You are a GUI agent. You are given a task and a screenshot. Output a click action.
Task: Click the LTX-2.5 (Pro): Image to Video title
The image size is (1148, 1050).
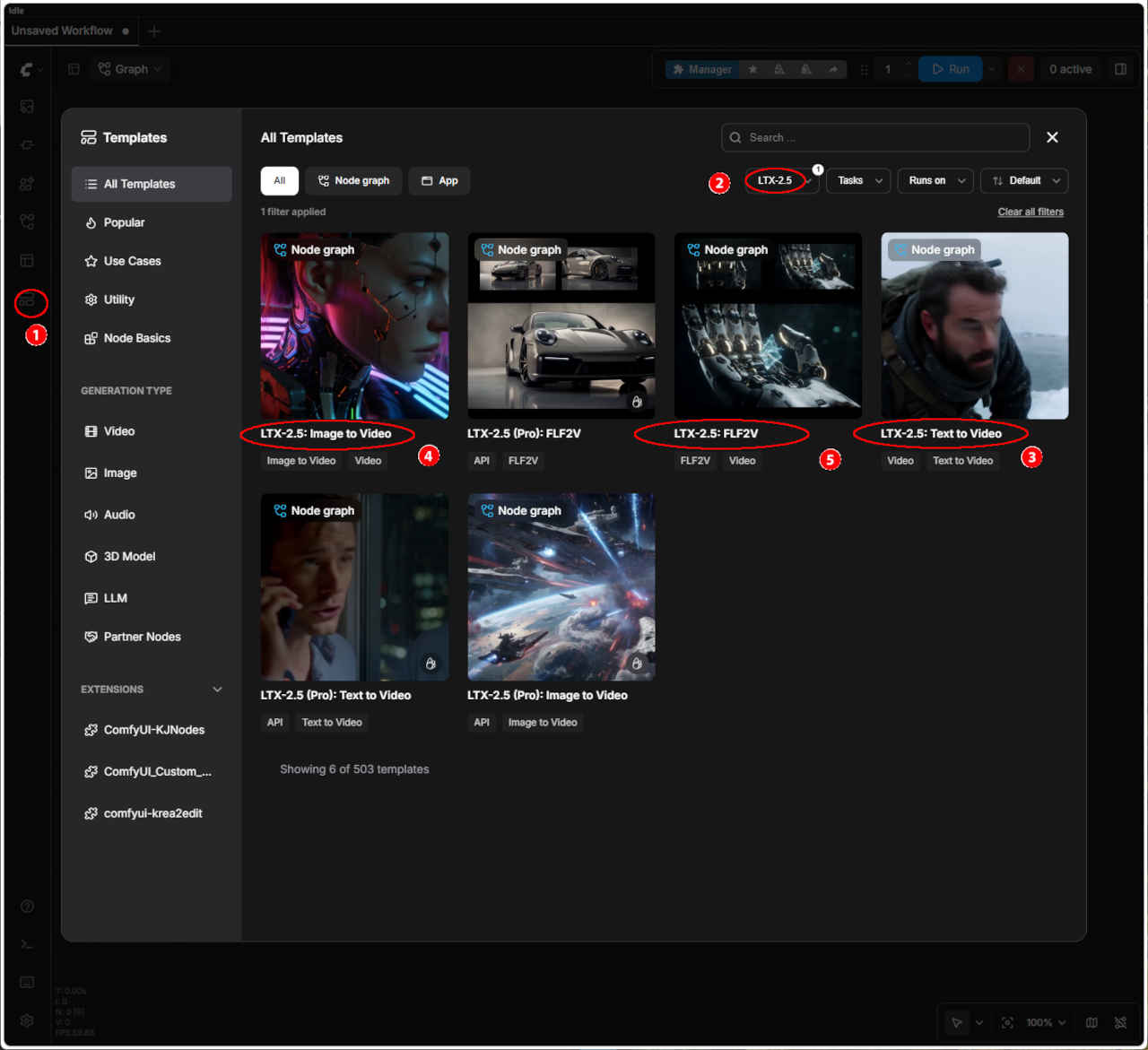click(547, 695)
